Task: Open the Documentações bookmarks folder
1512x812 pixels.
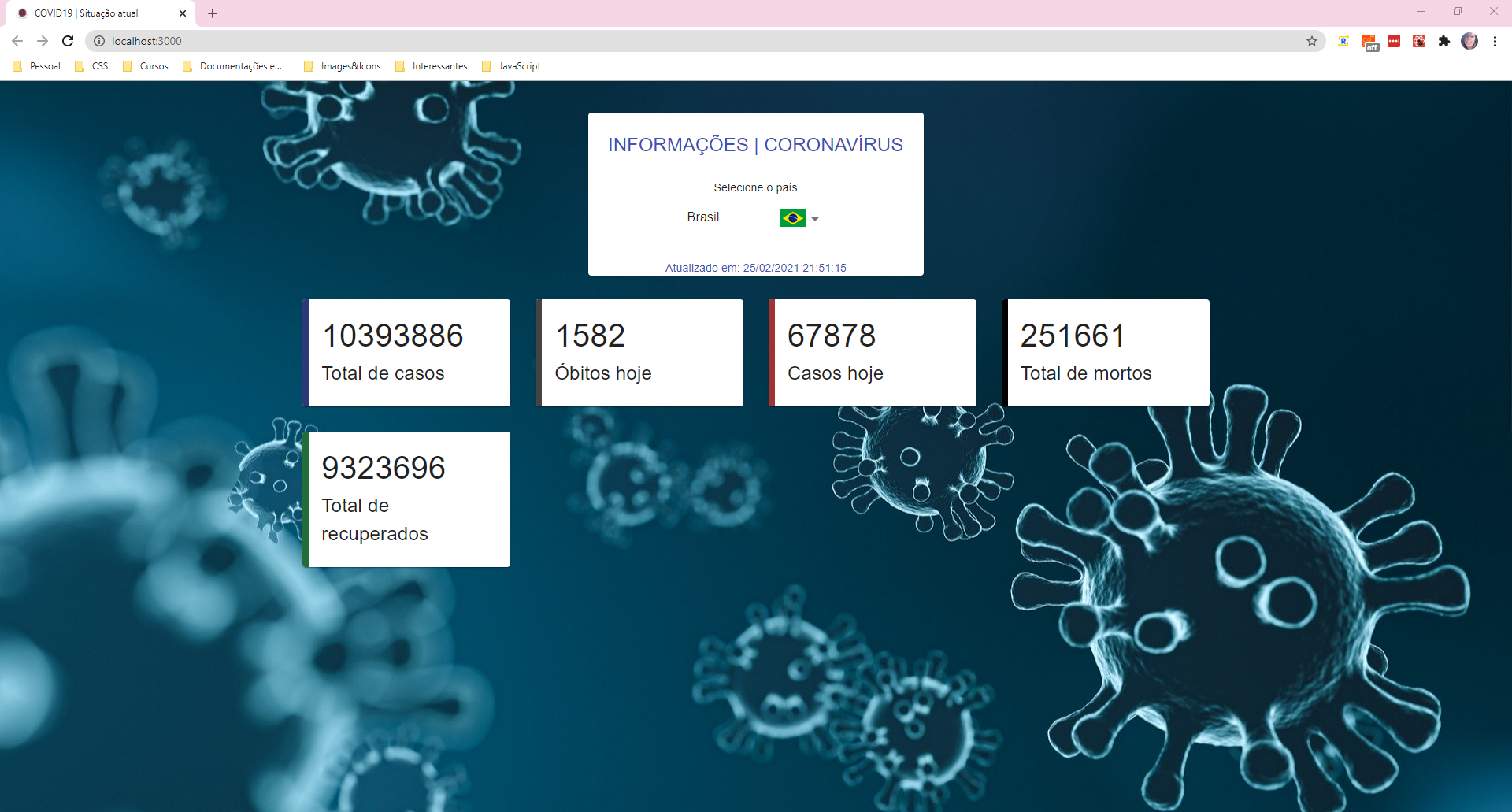Action: coord(232,66)
